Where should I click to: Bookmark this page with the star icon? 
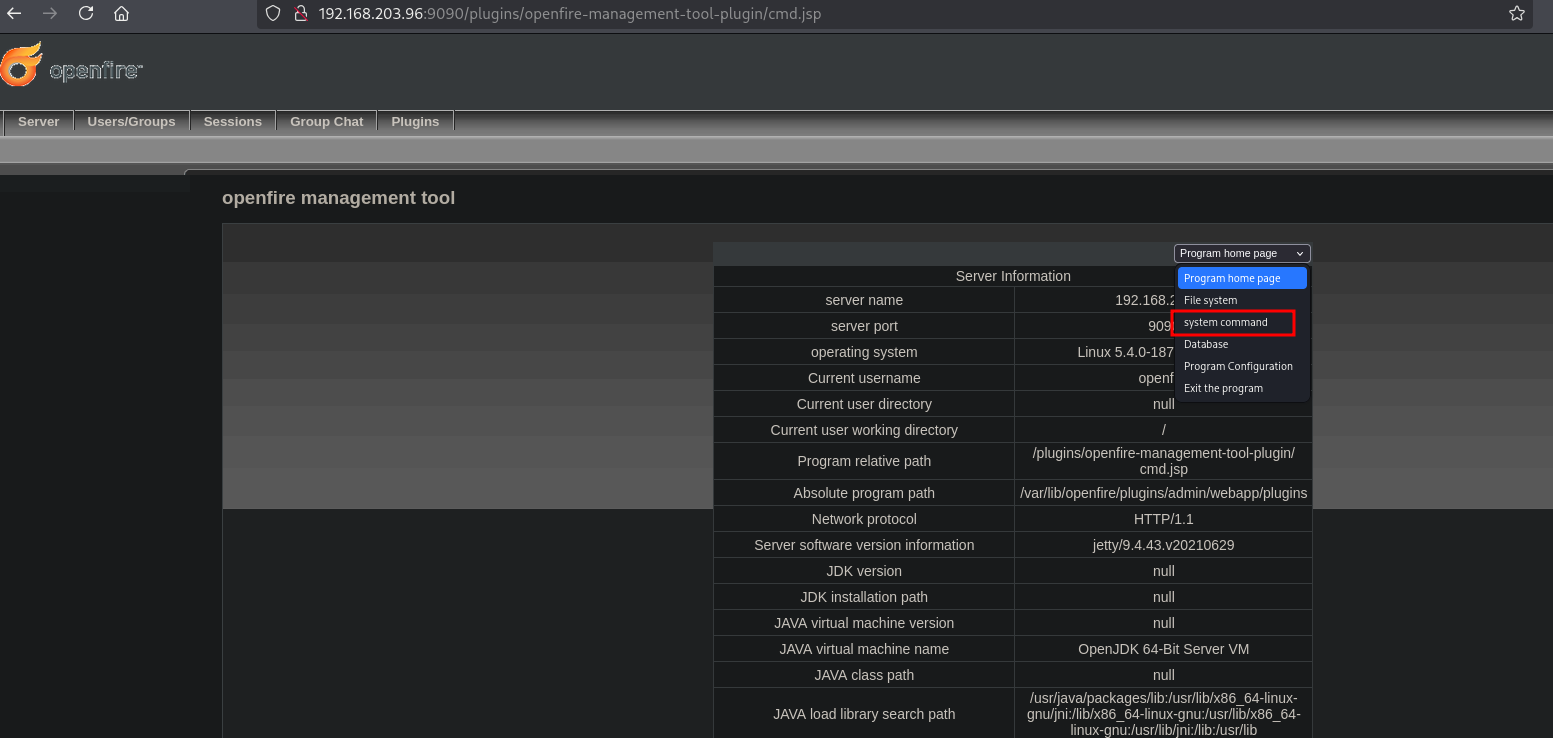[x=1516, y=14]
